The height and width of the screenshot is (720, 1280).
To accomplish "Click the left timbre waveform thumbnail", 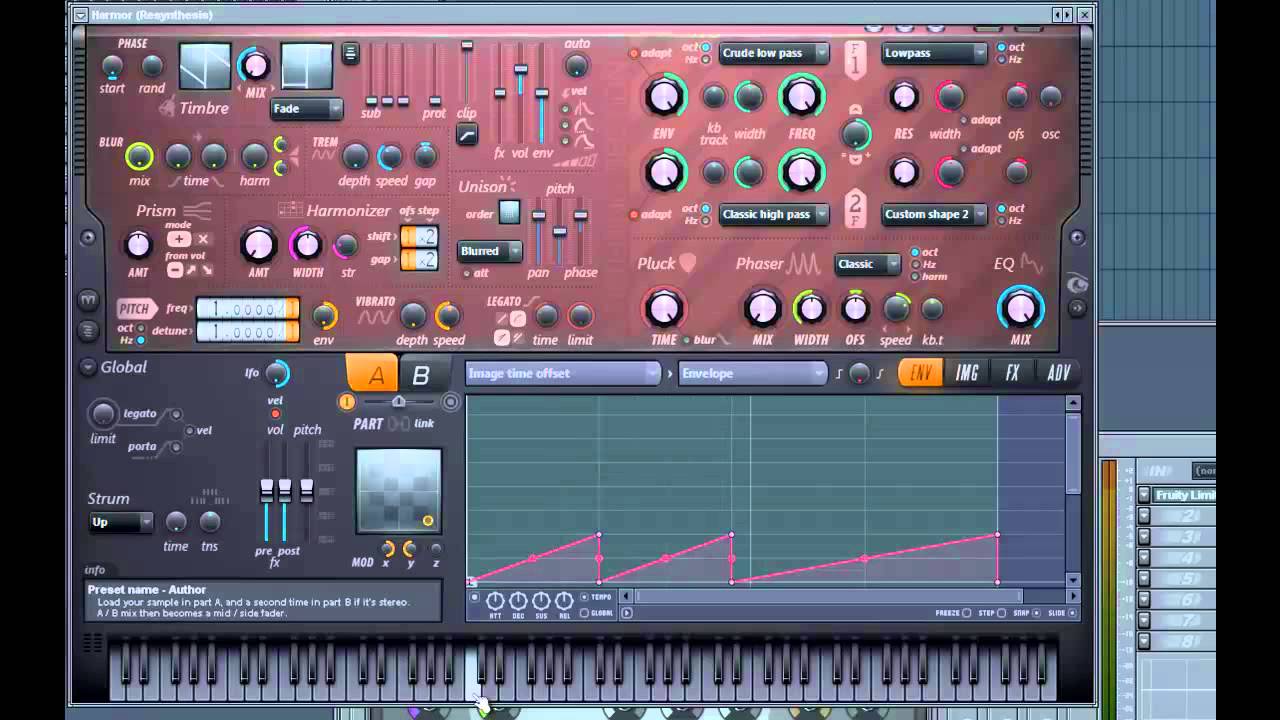I will click(x=204, y=66).
